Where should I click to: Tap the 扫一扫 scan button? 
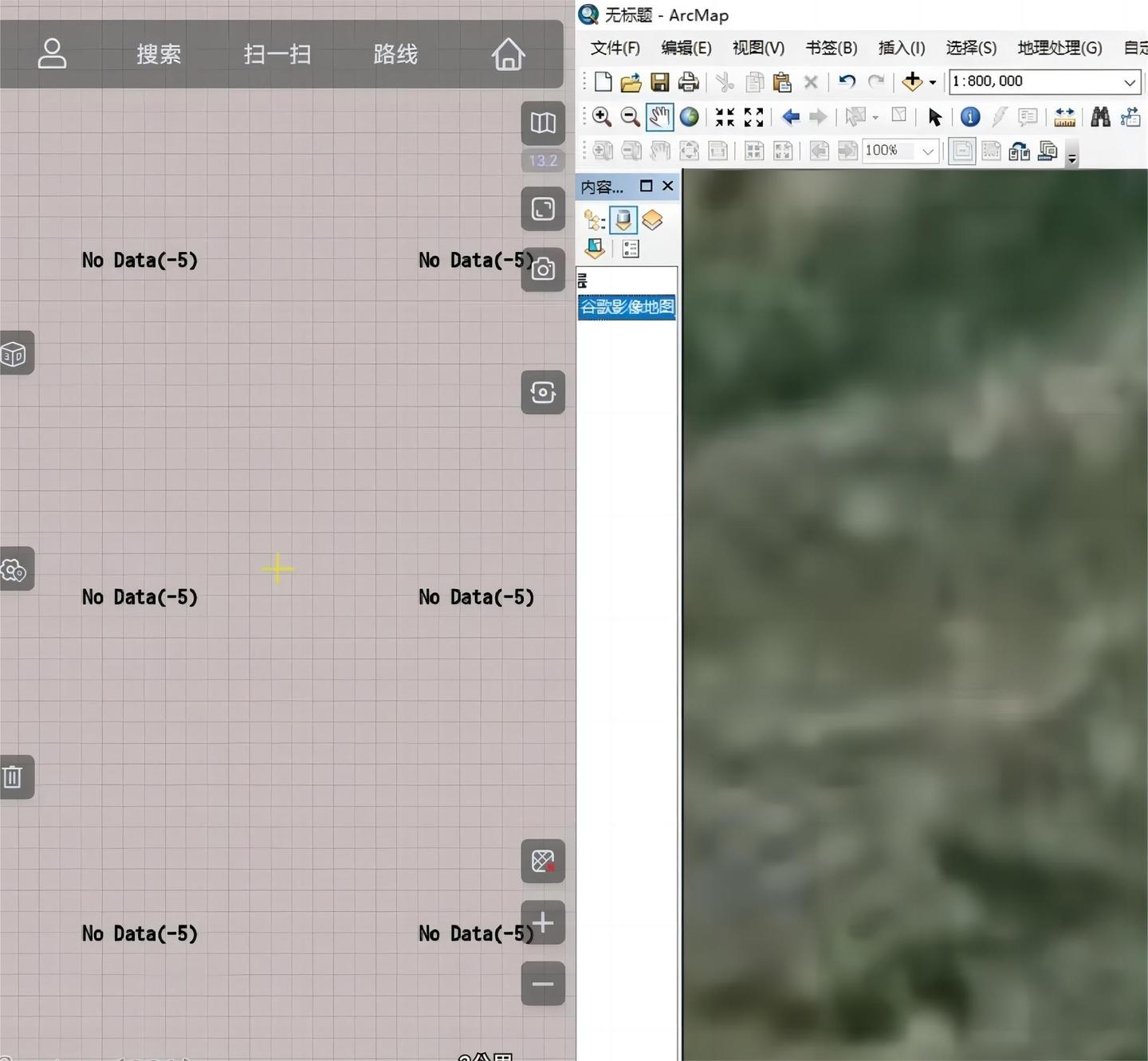pyautogui.click(x=277, y=54)
